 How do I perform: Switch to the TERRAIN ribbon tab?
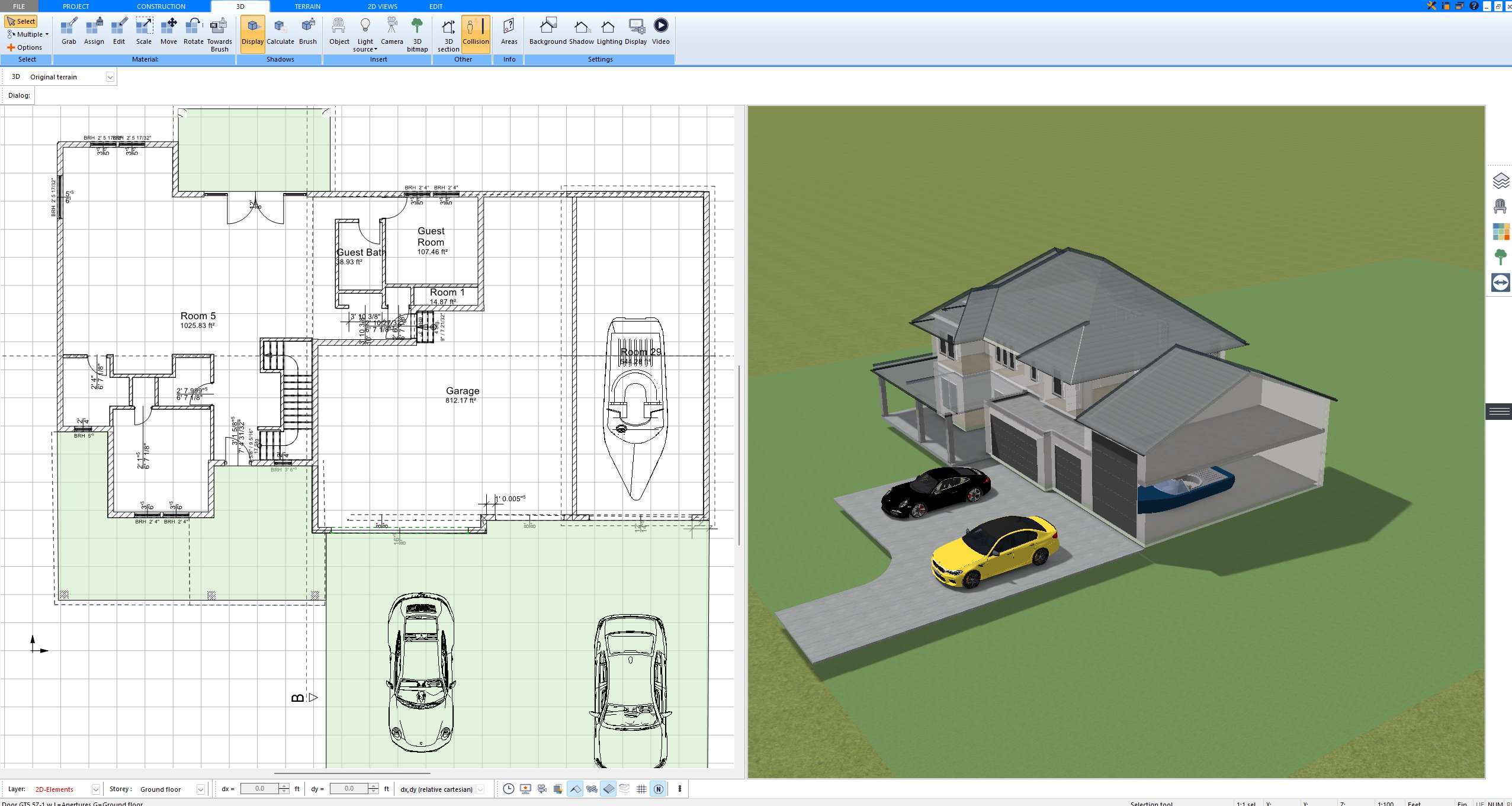click(x=306, y=6)
